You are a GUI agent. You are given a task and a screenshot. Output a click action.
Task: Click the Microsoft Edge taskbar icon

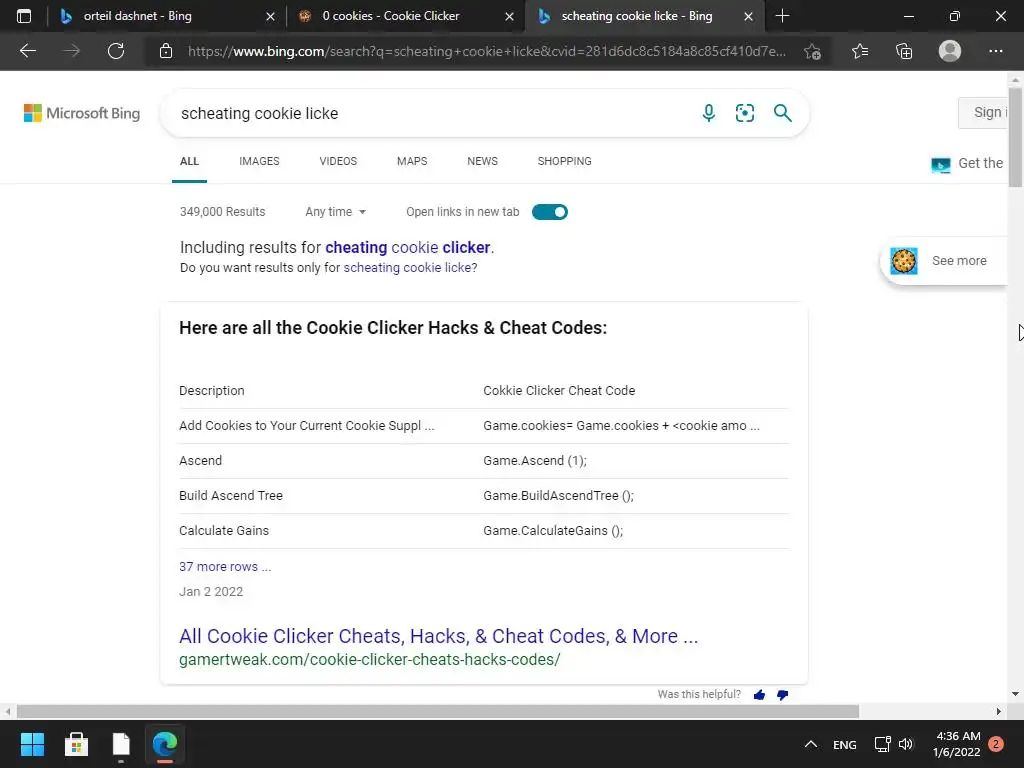[x=165, y=744]
